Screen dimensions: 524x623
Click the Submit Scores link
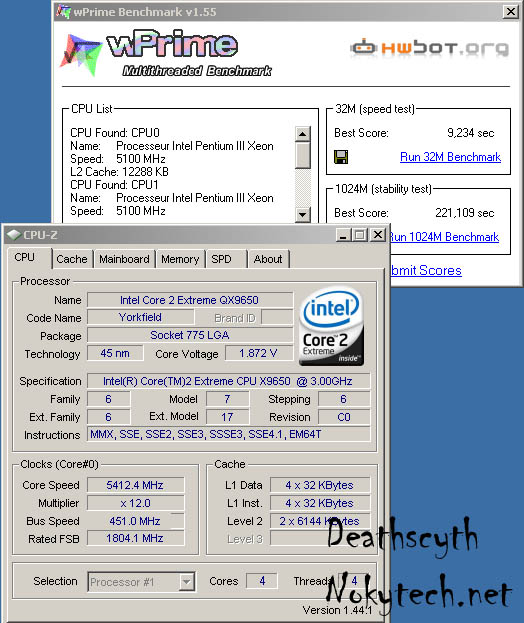pyautogui.click(x=426, y=271)
